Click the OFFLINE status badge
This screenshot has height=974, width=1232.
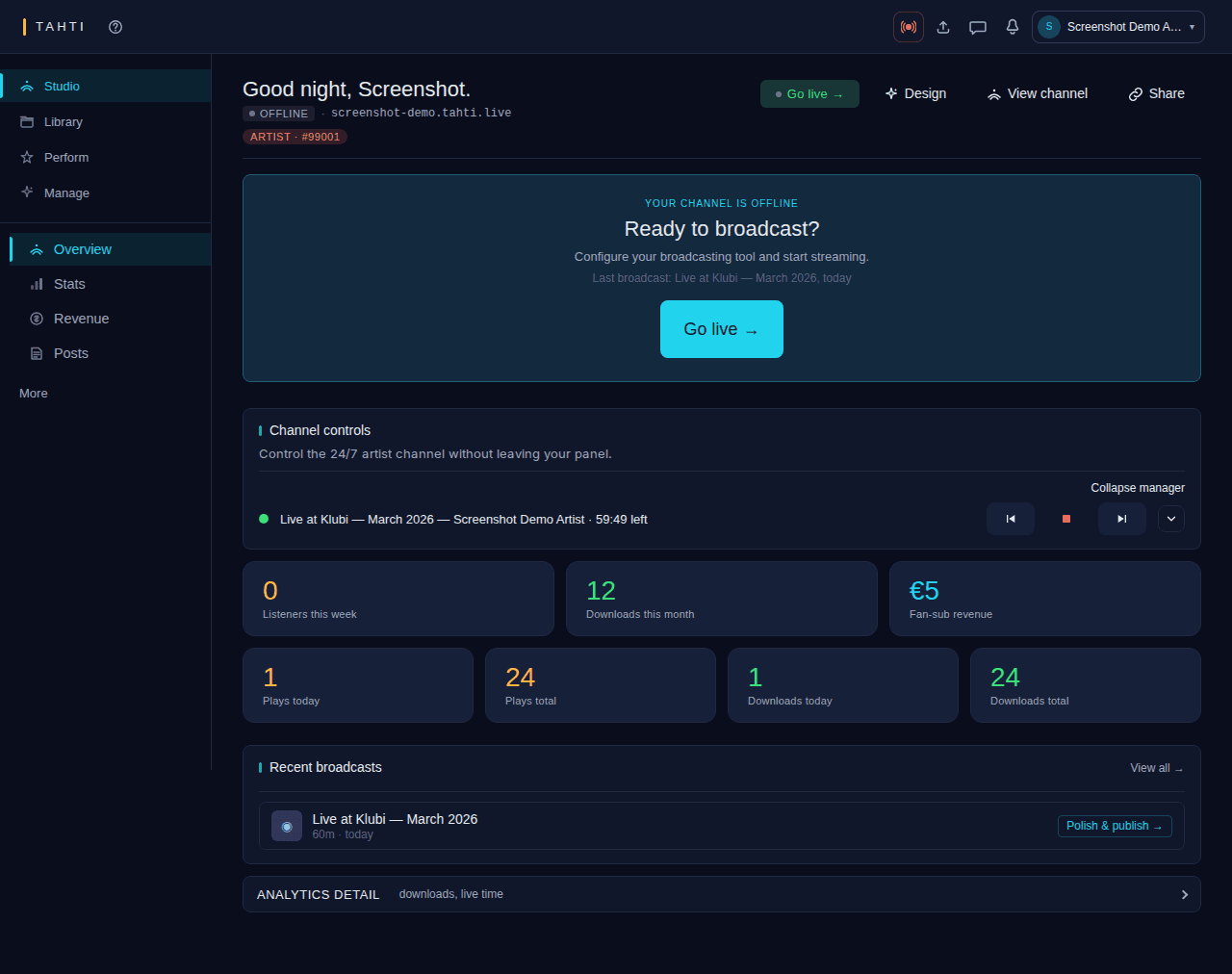pos(278,114)
